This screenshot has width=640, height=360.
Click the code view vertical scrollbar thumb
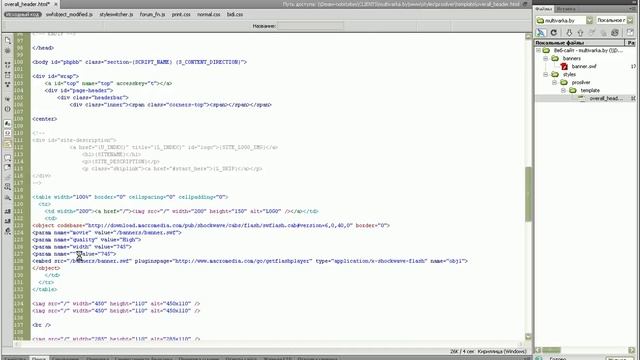[528, 194]
